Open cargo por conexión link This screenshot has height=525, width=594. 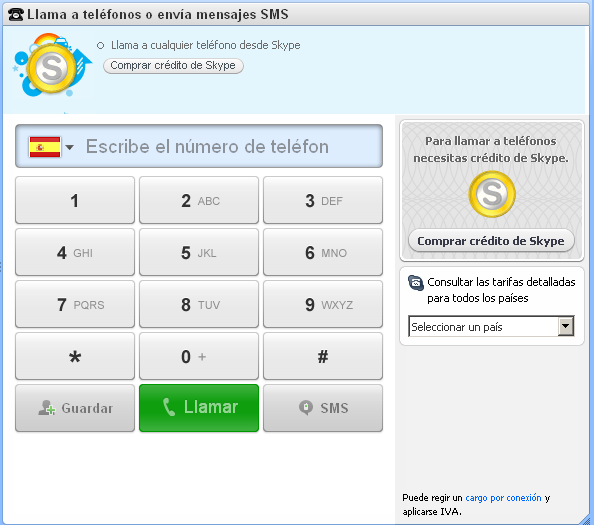[503, 498]
